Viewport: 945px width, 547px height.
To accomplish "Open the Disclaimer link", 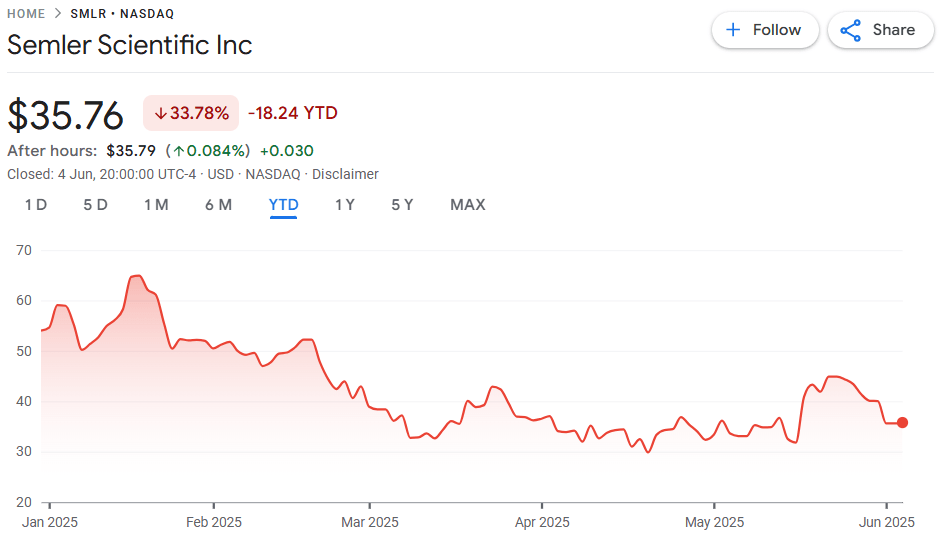I will pyautogui.click(x=345, y=174).
